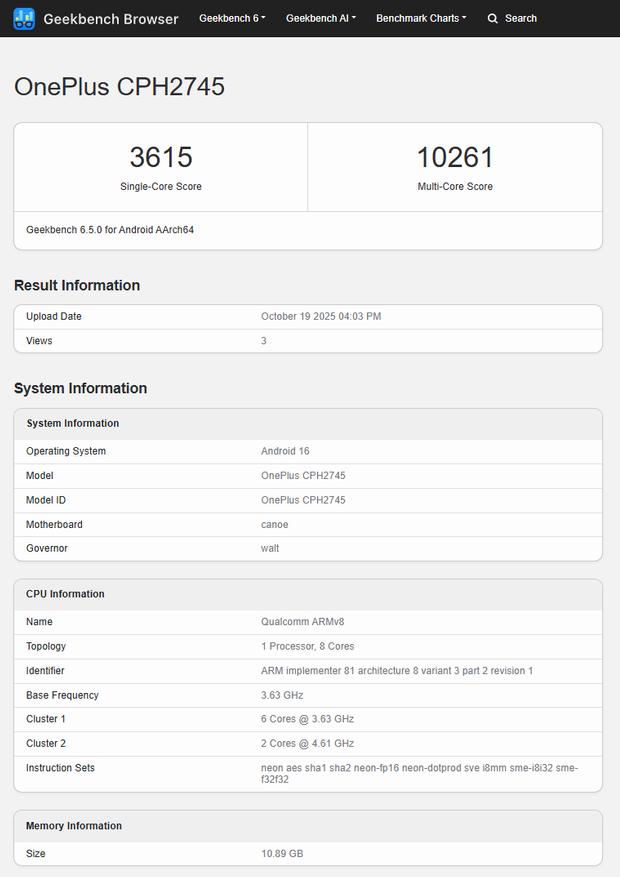Select the 3615 single-core score
This screenshot has width=620, height=877.
pyautogui.click(x=160, y=157)
